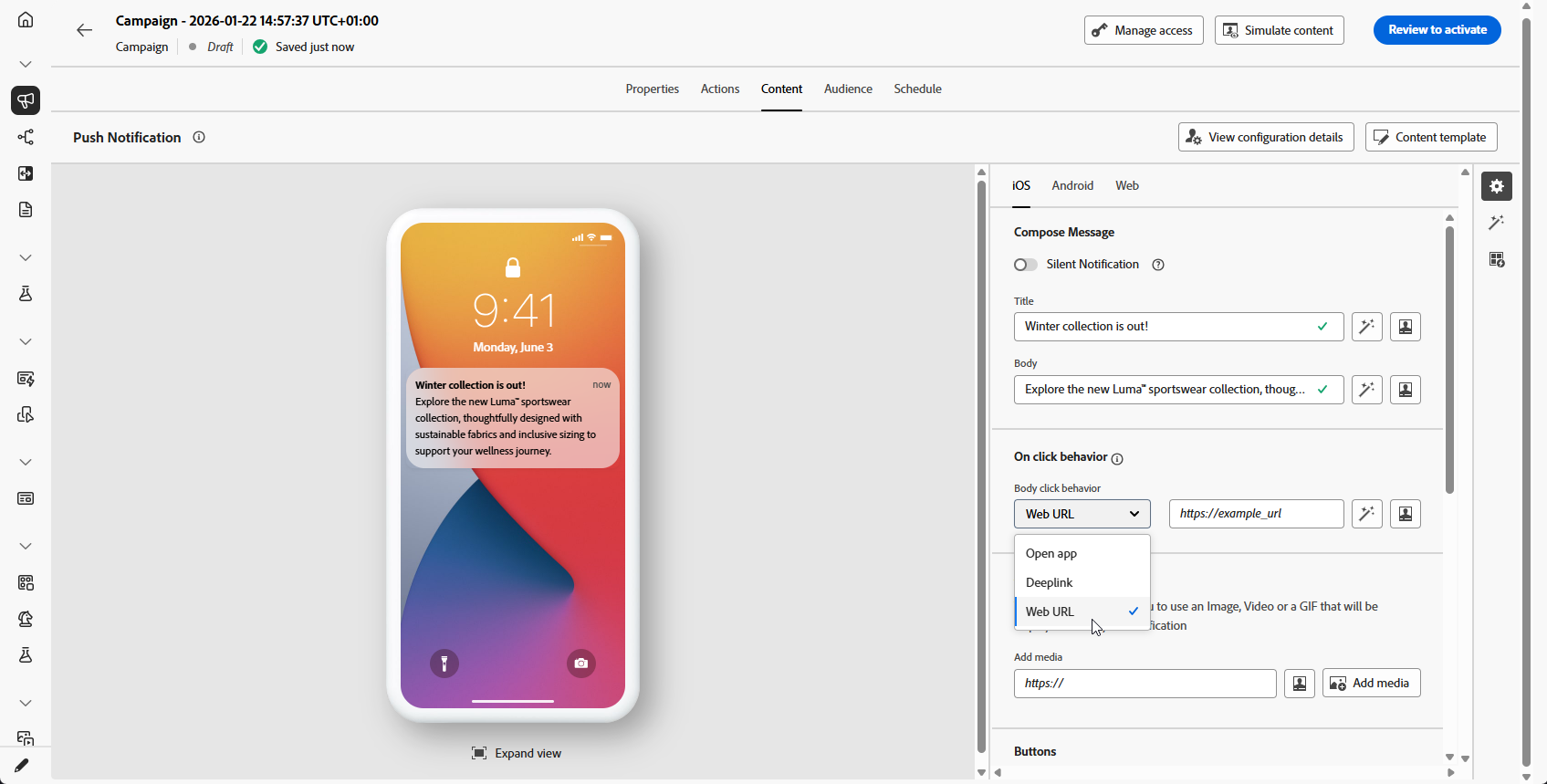Enable the Silent Notification toggle
1547x784 pixels.
click(1026, 265)
